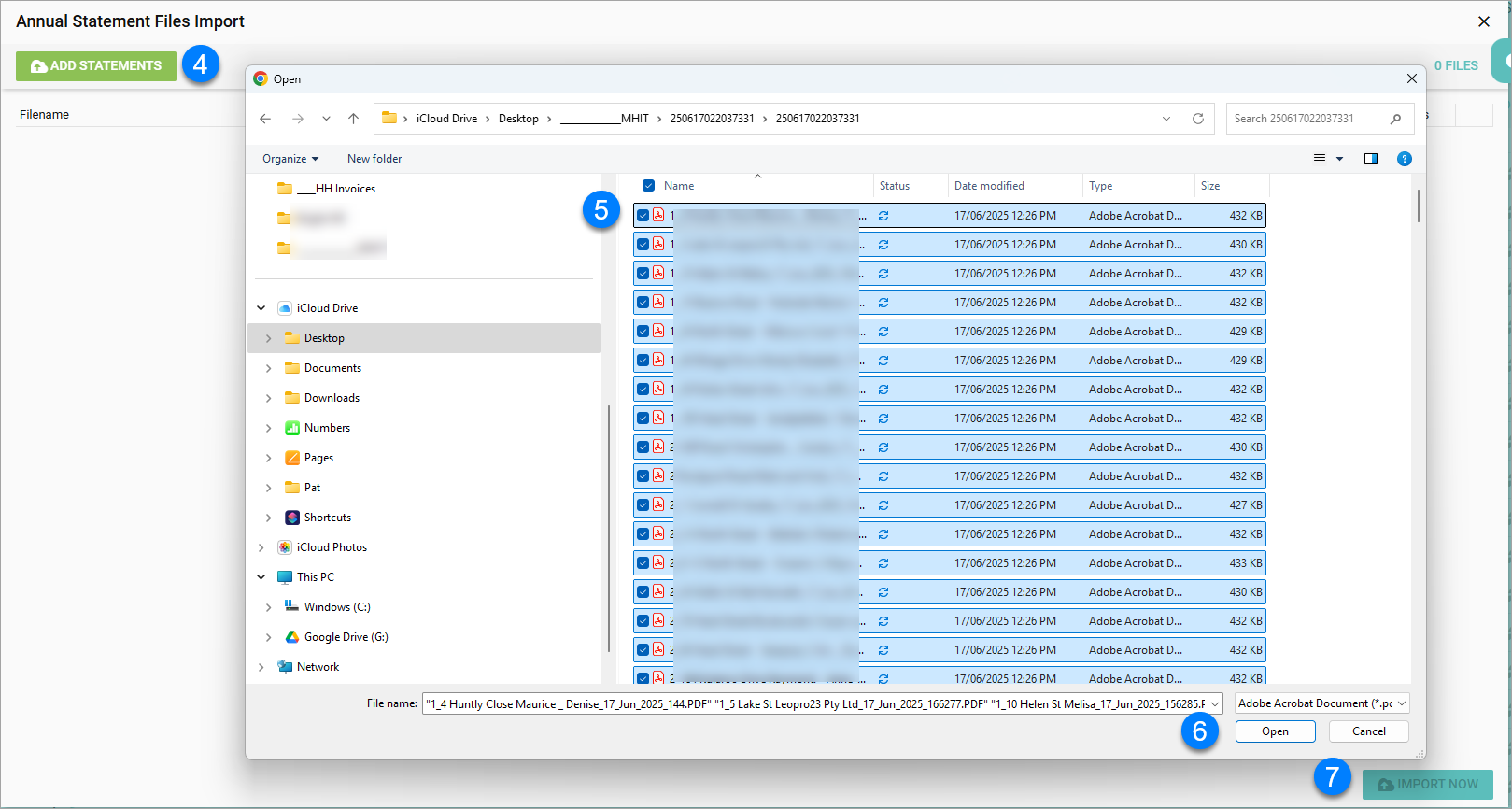The width and height of the screenshot is (1512, 809).
Task: Uncheck the 429 KB file's checkbox
Action: 643,332
